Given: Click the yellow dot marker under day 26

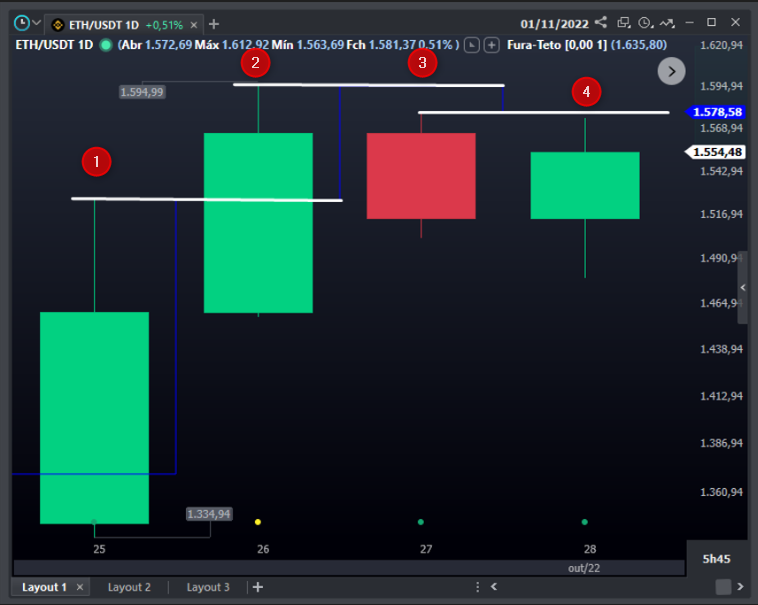Looking at the screenshot, I should point(258,522).
